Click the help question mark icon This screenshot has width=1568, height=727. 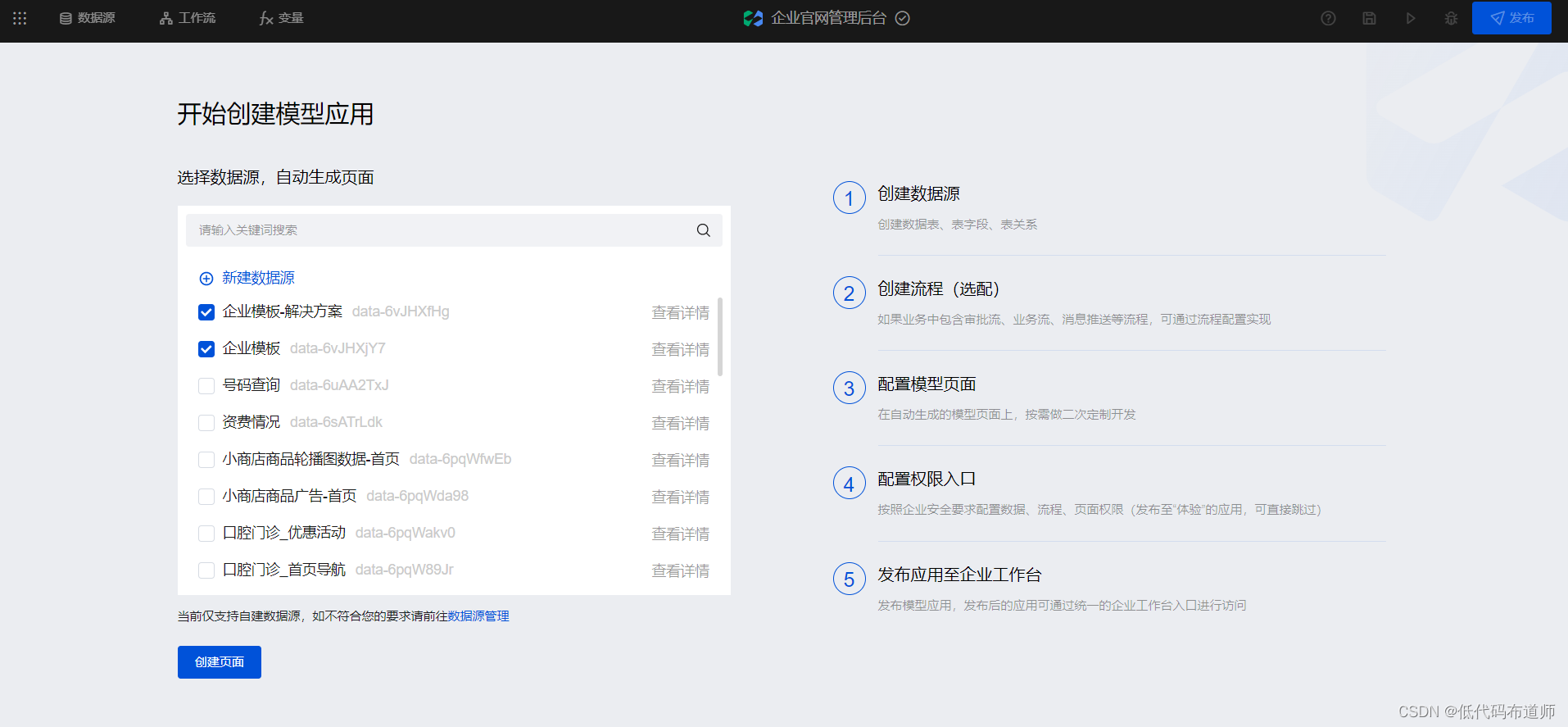(1328, 18)
